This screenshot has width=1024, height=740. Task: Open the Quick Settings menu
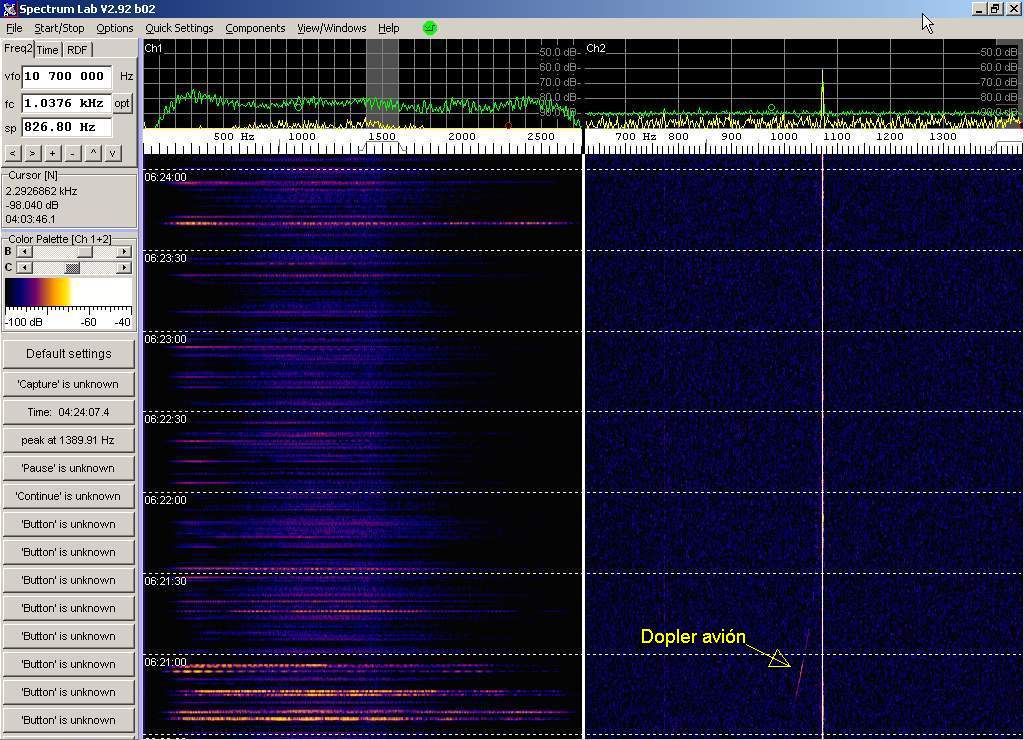(x=179, y=28)
